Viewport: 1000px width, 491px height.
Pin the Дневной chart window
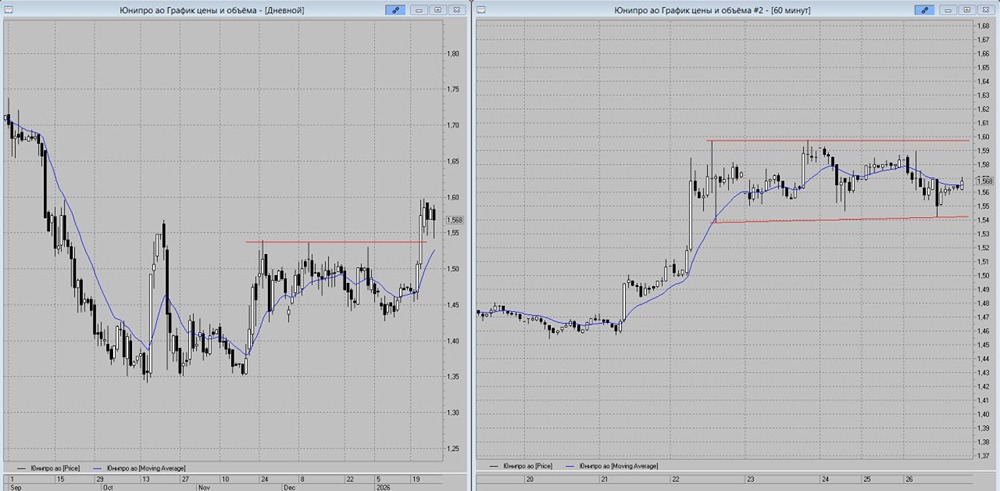coord(395,10)
